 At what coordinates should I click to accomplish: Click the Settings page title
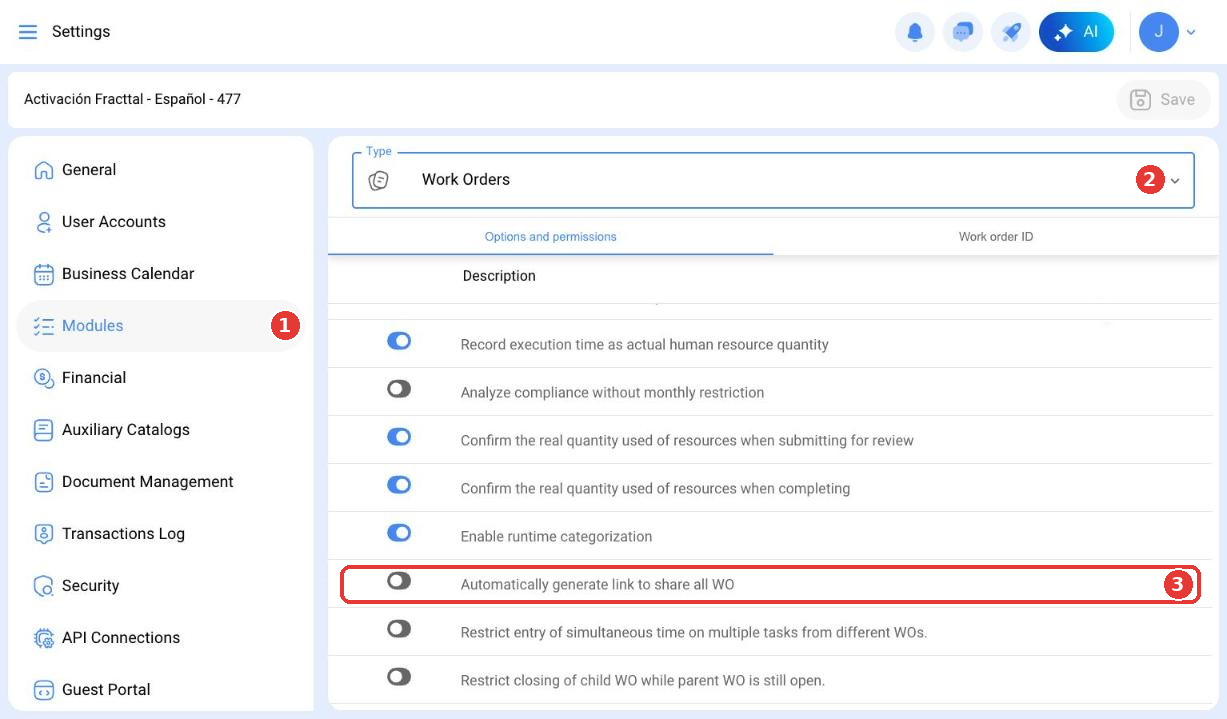point(81,32)
